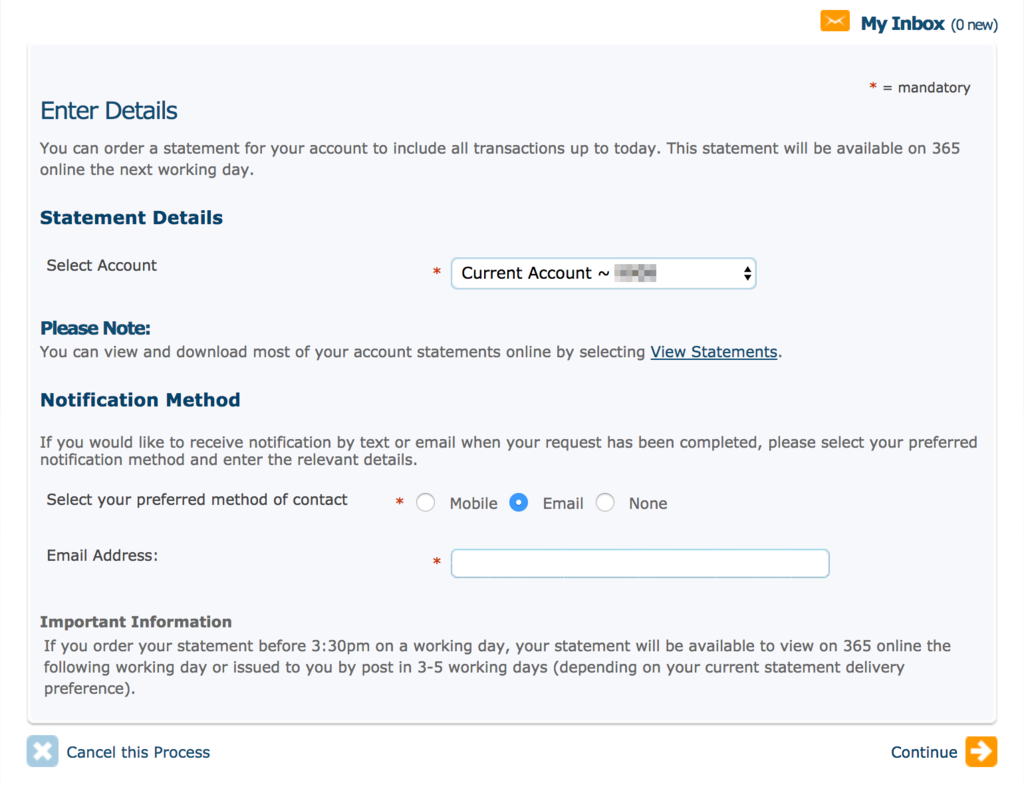Click the (0 new) inbox counter

click(974, 25)
